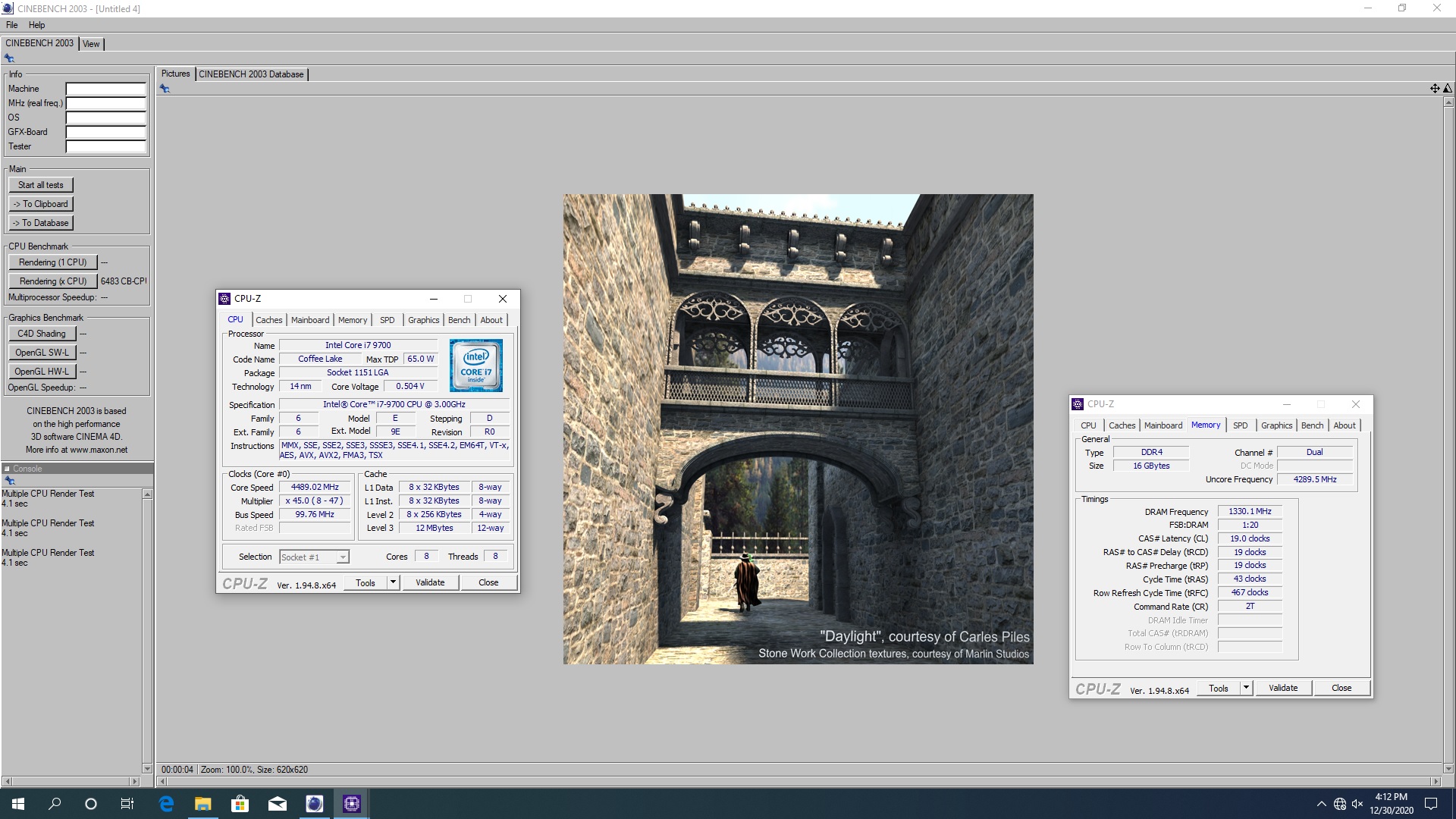The width and height of the screenshot is (1456, 819).
Task: Show hidden system tray icons
Action: tap(1321, 804)
